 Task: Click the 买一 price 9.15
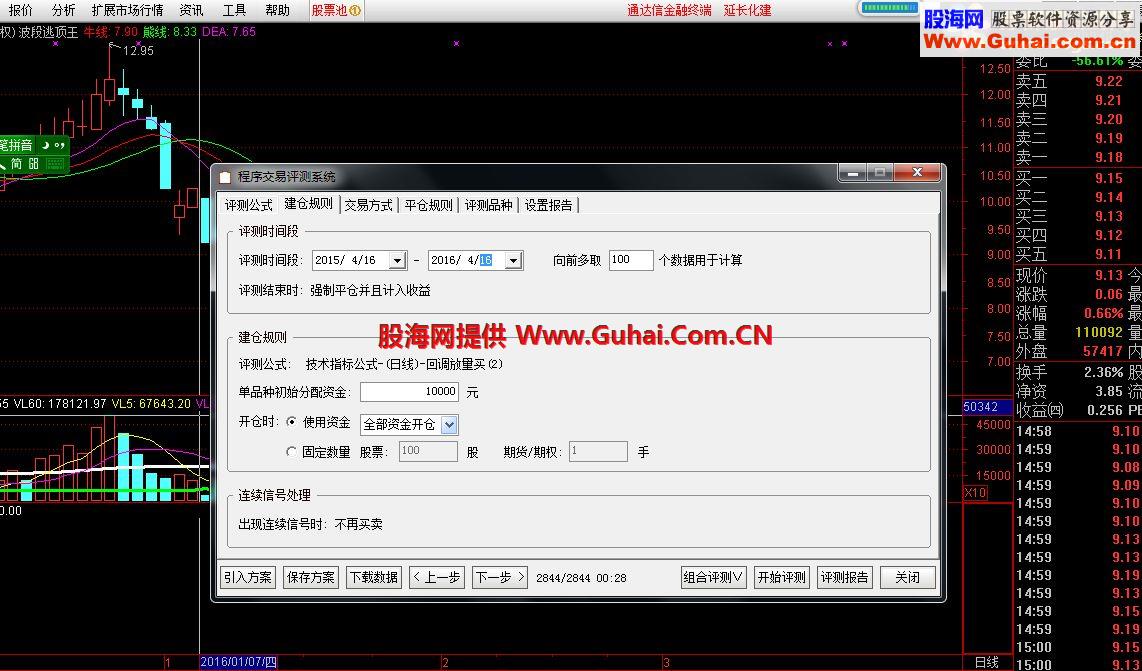click(1108, 178)
